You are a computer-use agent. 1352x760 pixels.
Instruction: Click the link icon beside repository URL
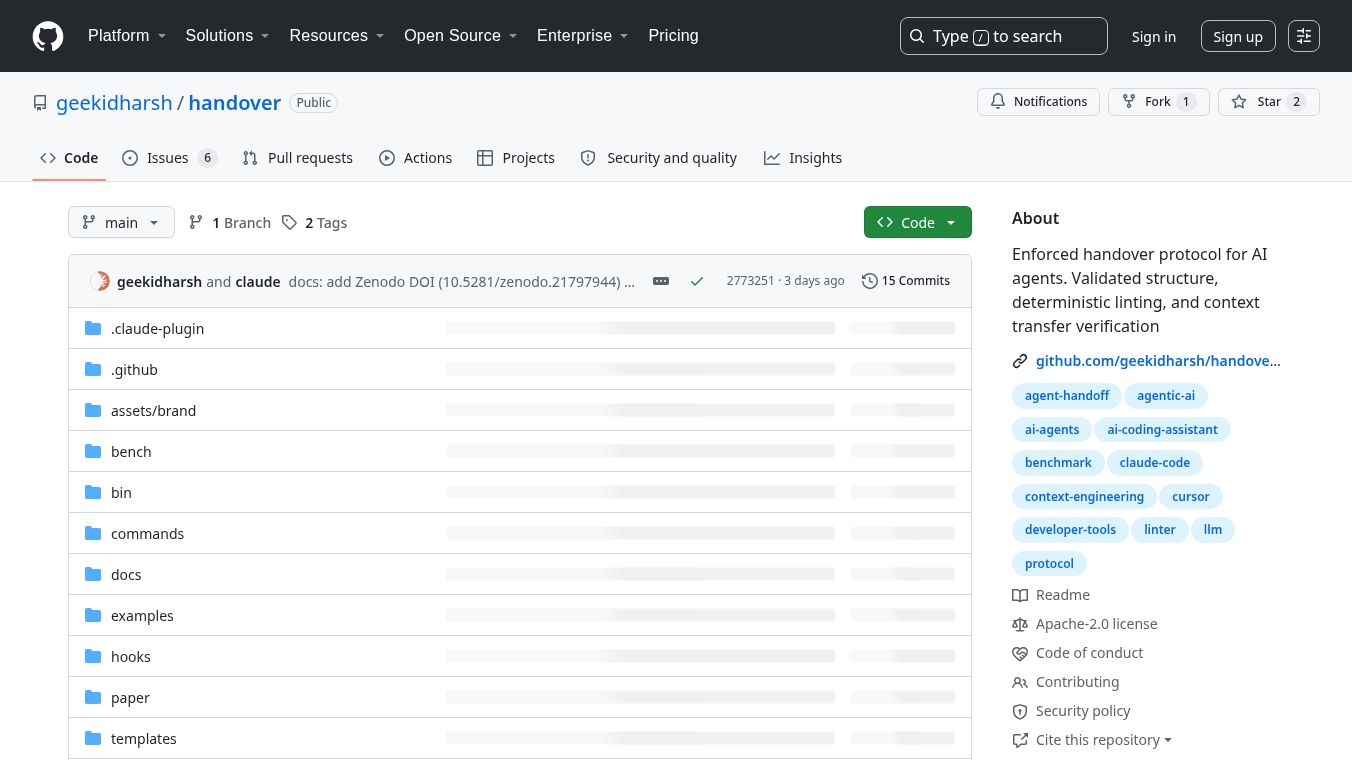1020,361
